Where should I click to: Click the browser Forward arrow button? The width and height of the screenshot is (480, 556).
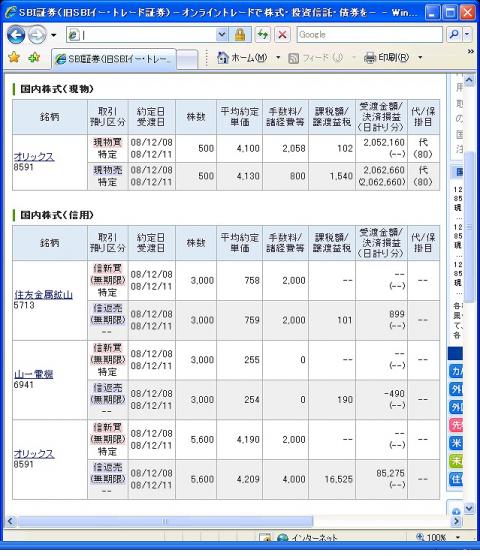pyautogui.click(x=37, y=35)
